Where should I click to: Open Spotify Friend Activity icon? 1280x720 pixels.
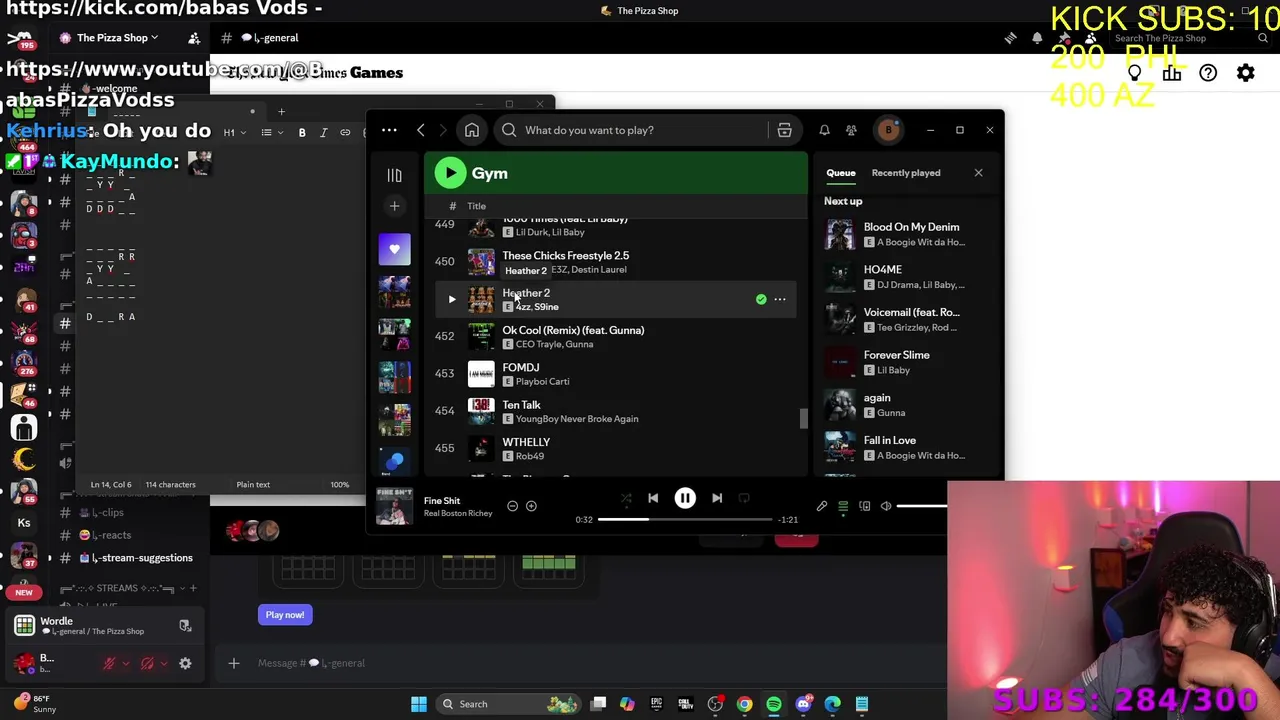[851, 130]
